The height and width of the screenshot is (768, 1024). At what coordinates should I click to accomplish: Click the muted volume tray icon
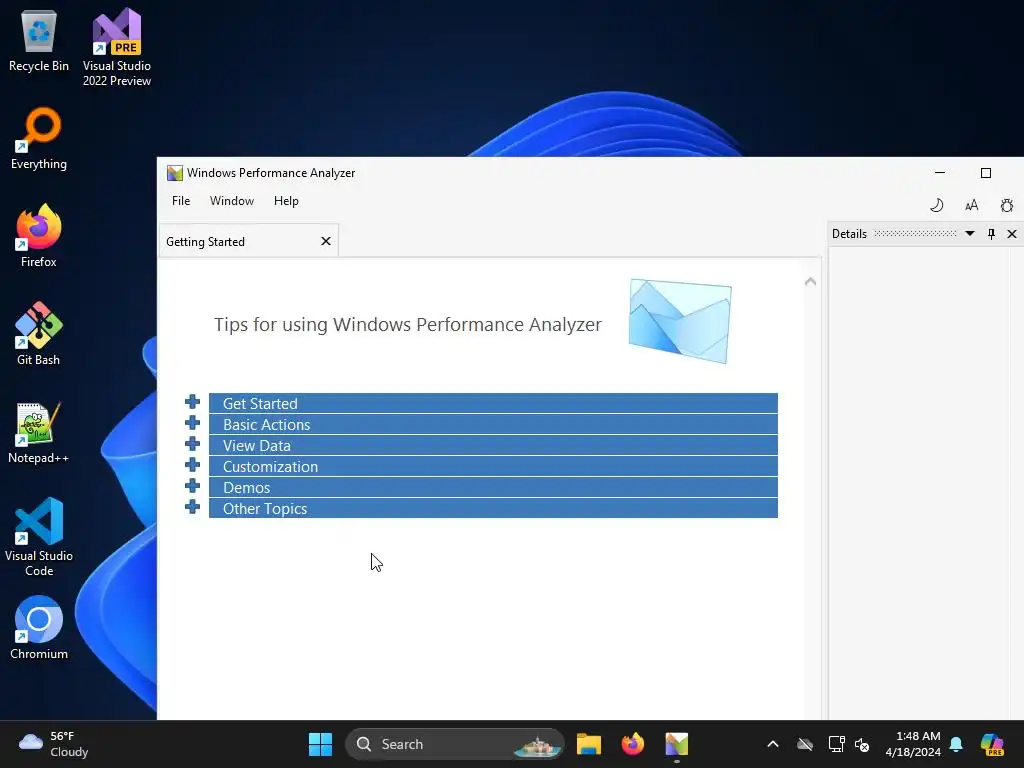click(862, 744)
